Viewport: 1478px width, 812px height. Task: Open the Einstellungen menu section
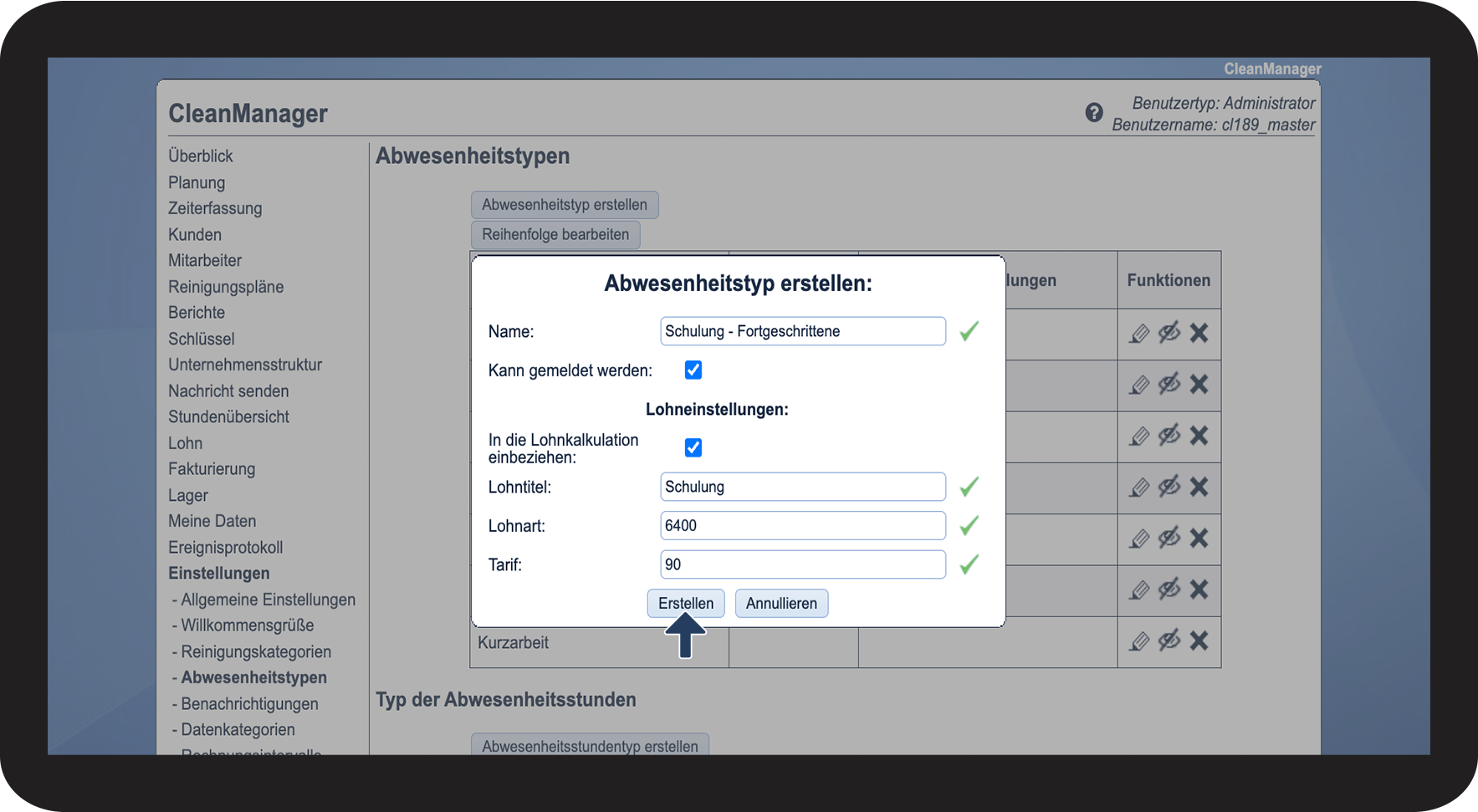[219, 574]
